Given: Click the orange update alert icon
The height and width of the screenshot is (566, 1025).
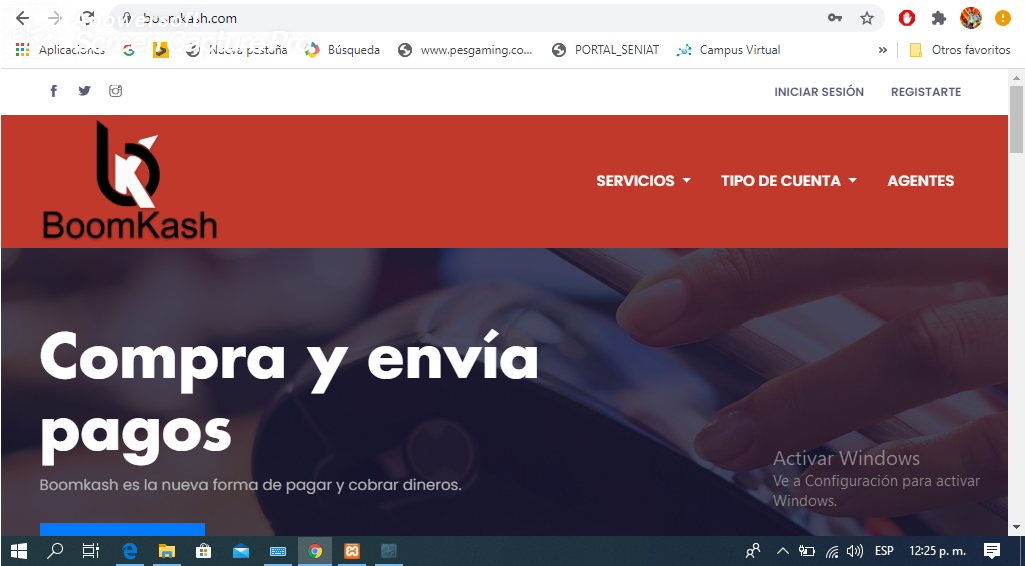Looking at the screenshot, I should click(1003, 18).
